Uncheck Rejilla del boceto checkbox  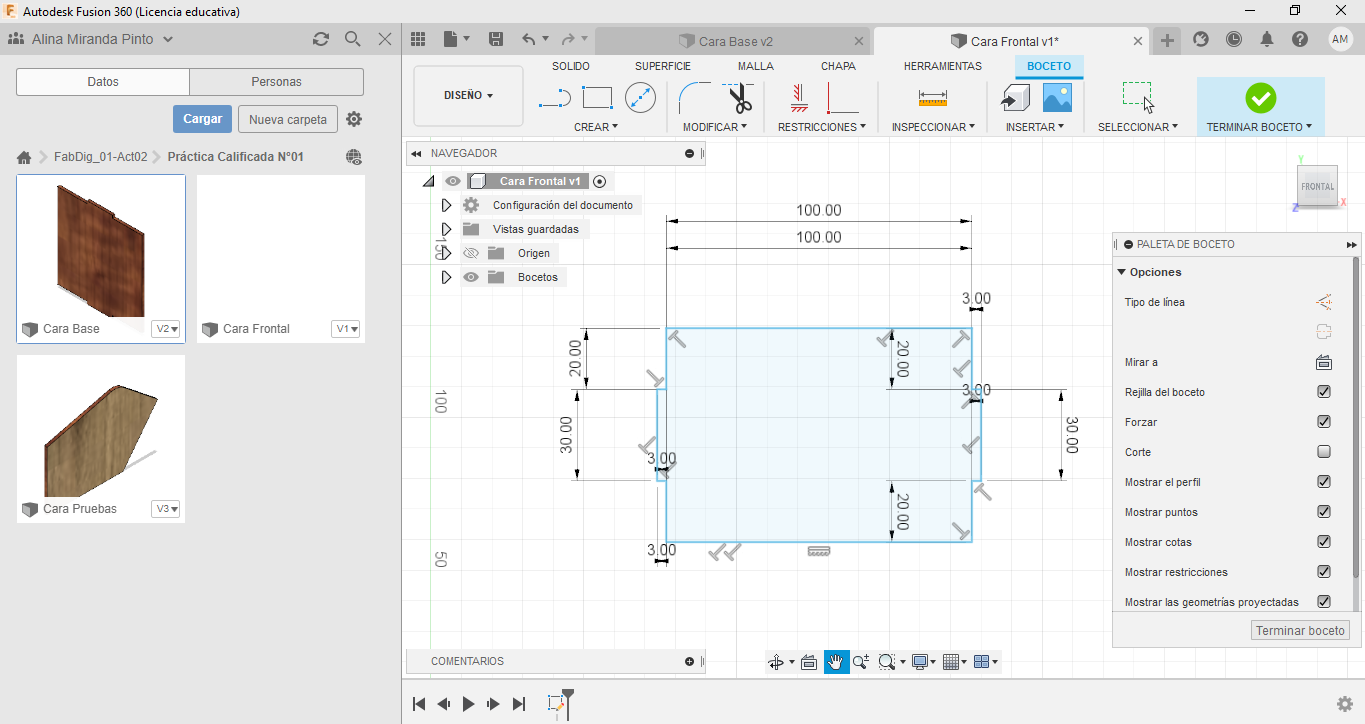1324,392
